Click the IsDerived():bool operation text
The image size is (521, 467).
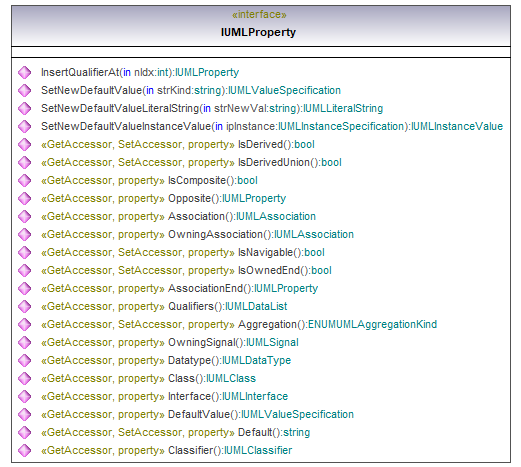click(276, 144)
